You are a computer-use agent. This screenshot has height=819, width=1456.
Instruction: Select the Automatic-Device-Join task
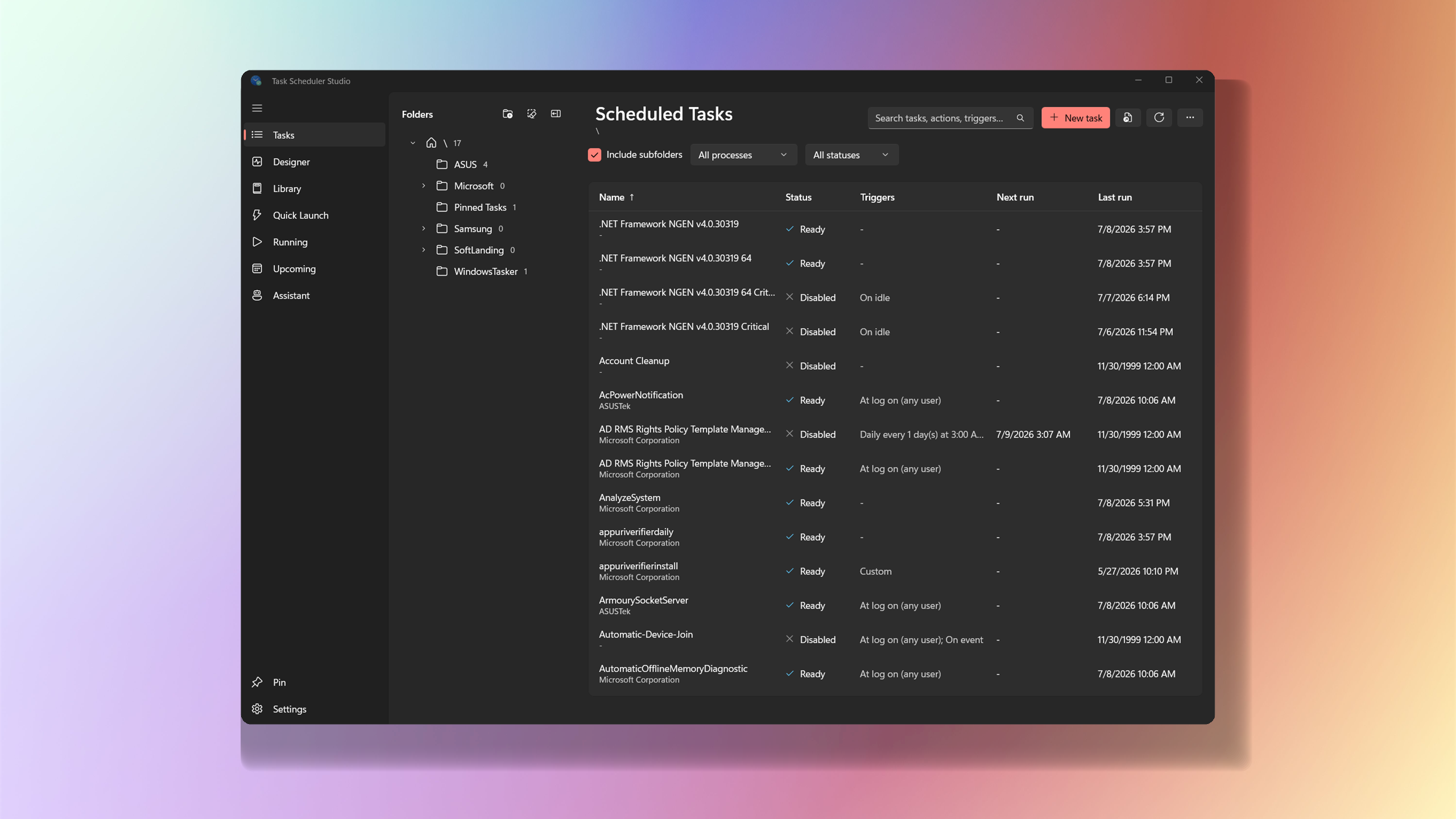pos(896,639)
